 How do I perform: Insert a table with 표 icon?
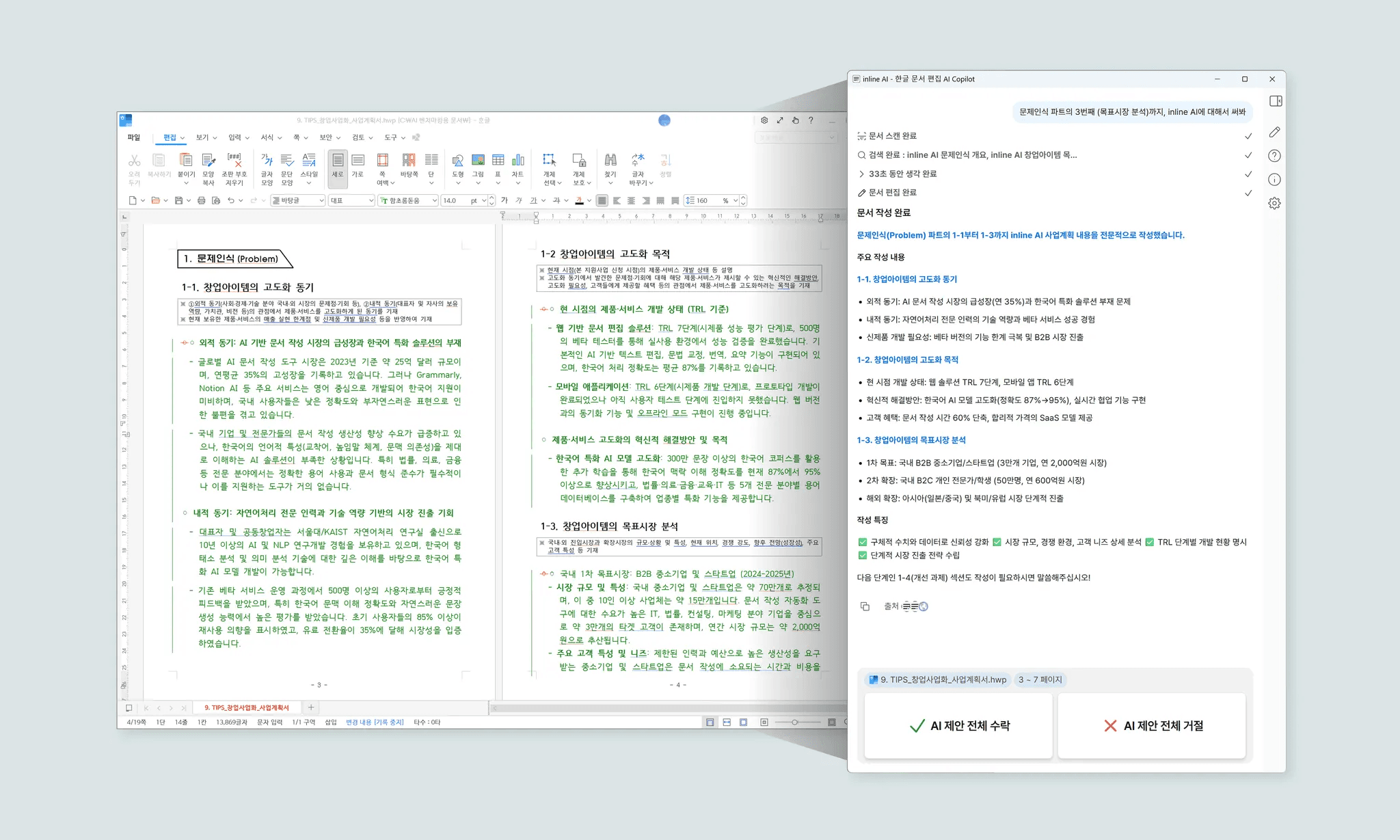click(498, 161)
